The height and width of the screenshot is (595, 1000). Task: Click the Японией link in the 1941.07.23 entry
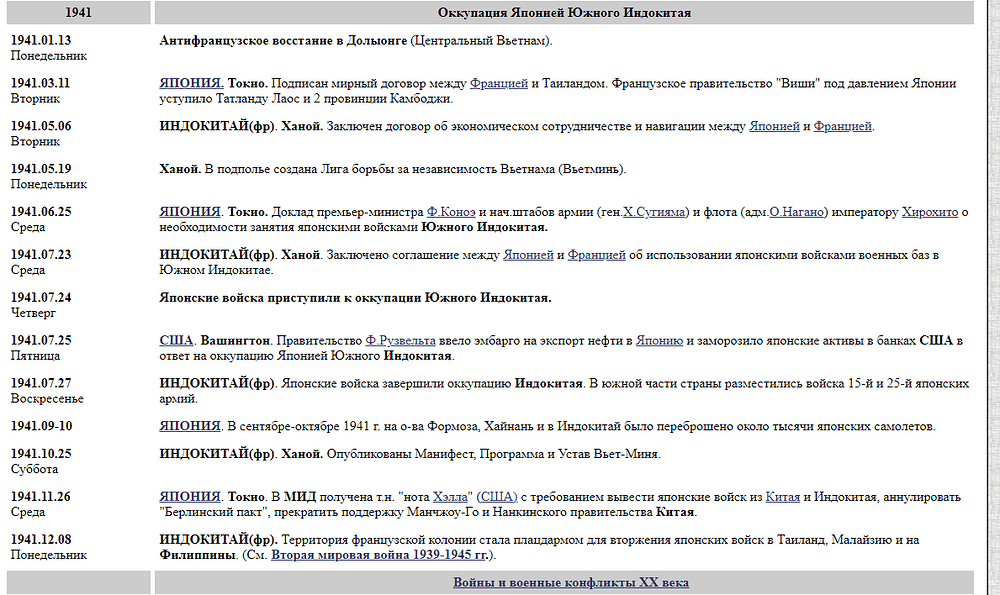point(527,255)
